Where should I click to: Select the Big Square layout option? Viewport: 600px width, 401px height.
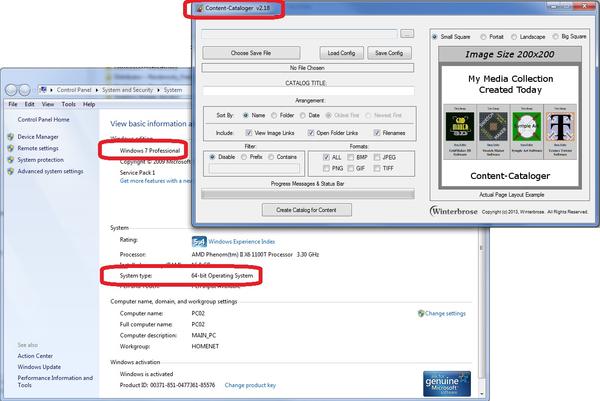click(556, 37)
